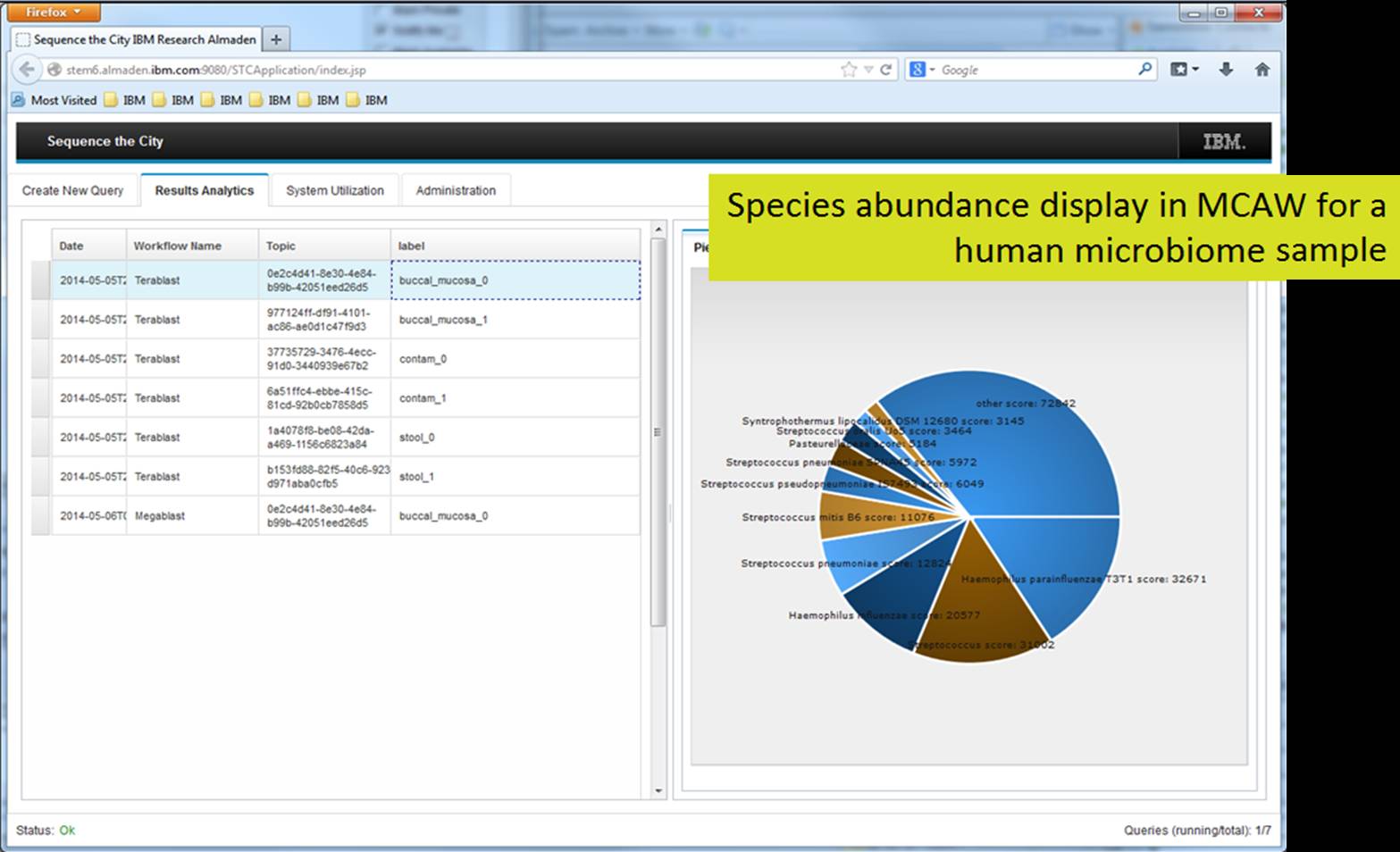Click the results table scrollbar thumb
1400x852 pixels.
[658, 432]
